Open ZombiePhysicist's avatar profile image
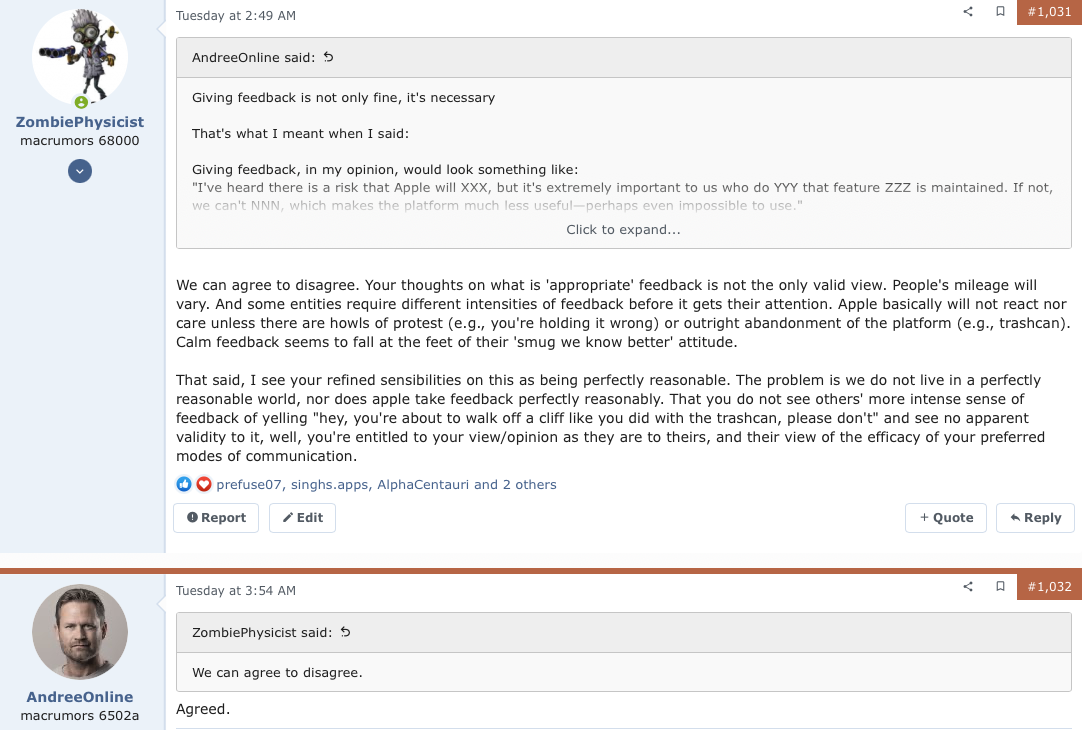The height and width of the screenshot is (730, 1082). (80, 57)
